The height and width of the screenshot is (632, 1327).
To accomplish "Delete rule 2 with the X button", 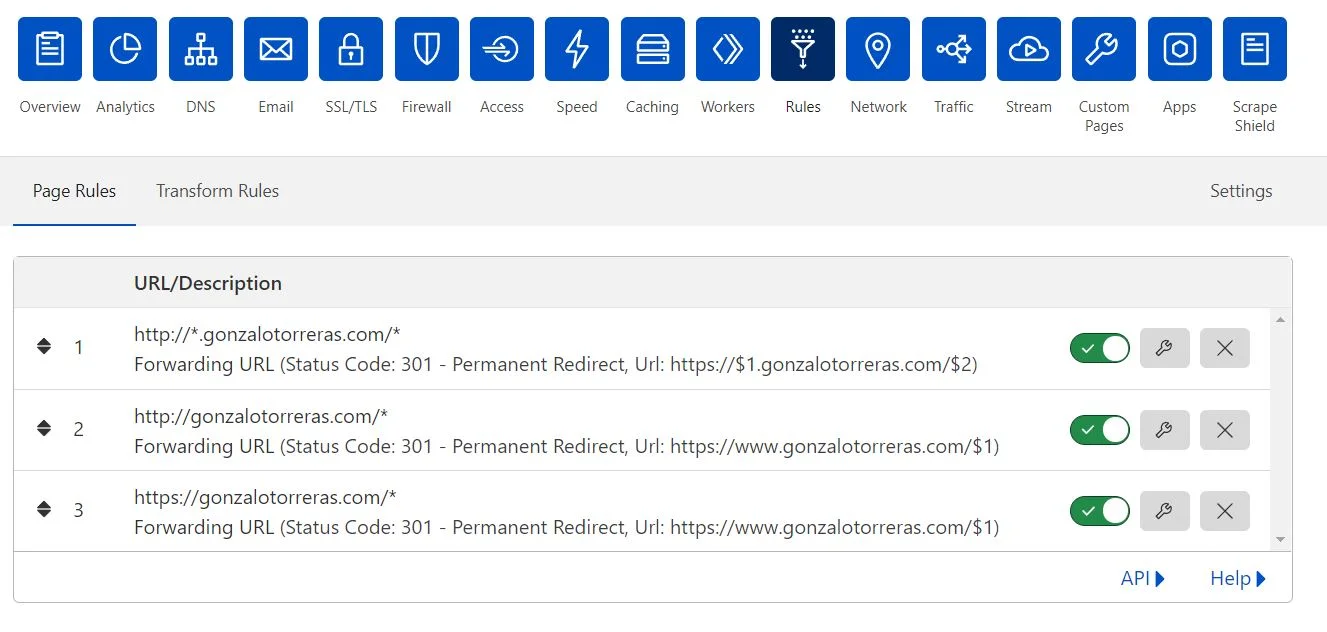I will tap(1225, 430).
